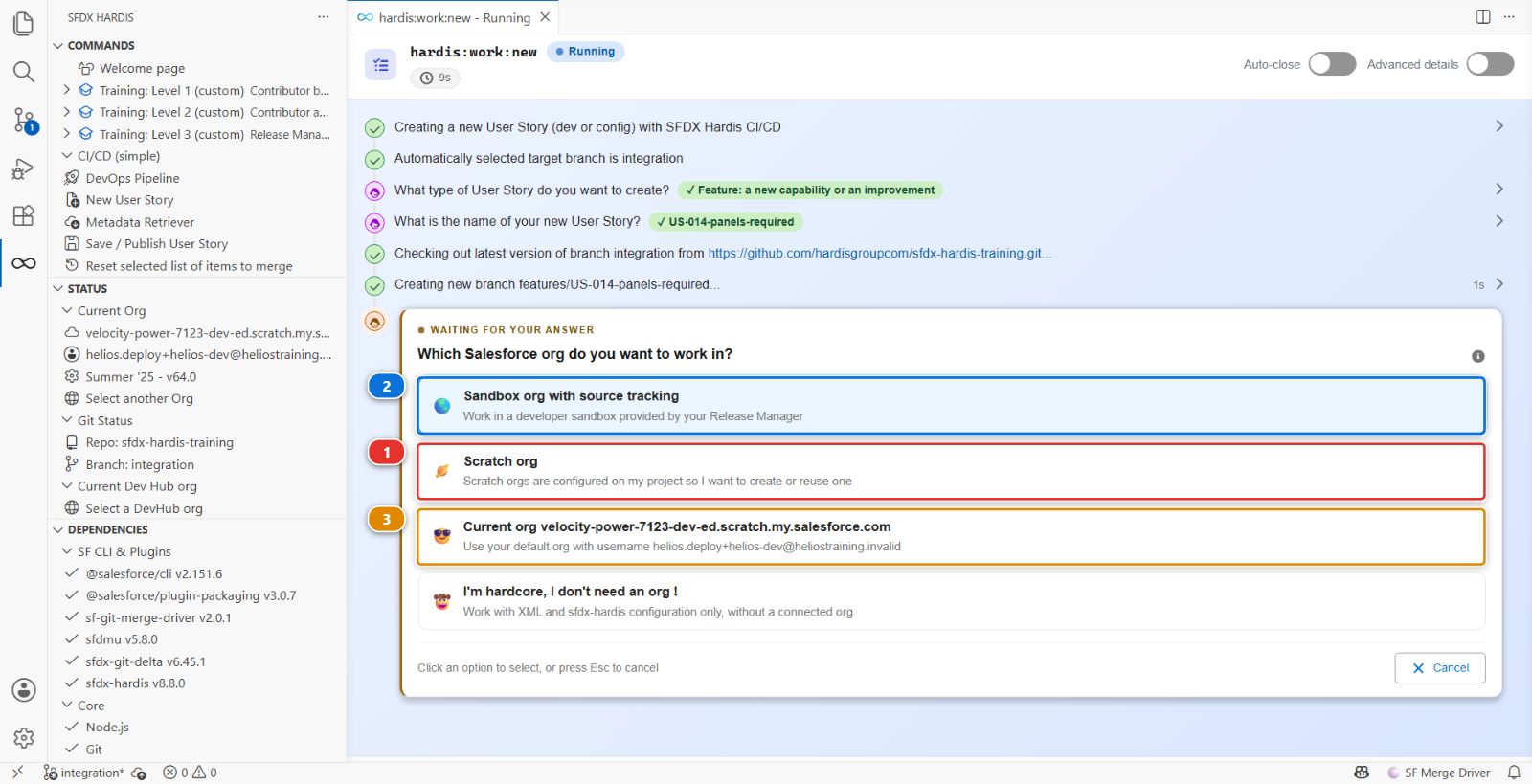1532x784 pixels.
Task: Run the New User Story command
Action: click(129, 200)
